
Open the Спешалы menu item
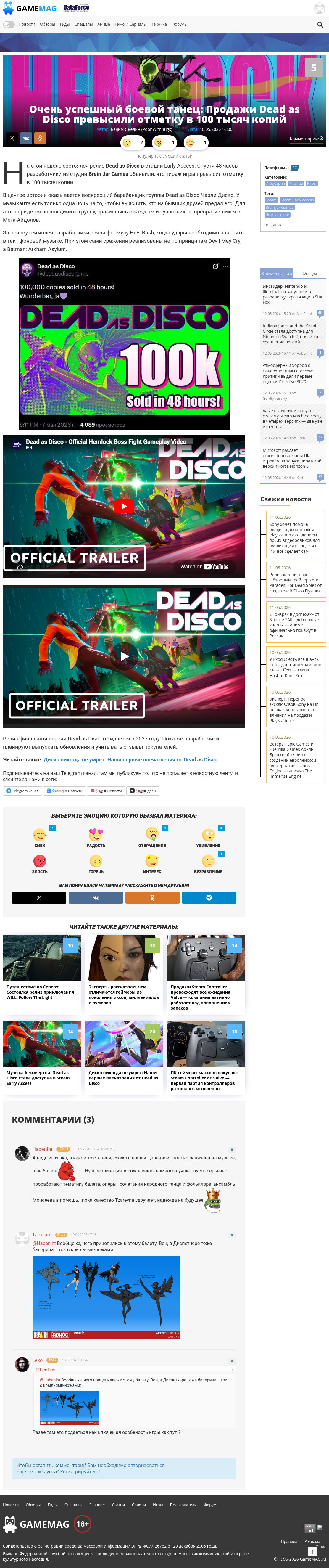(83, 24)
